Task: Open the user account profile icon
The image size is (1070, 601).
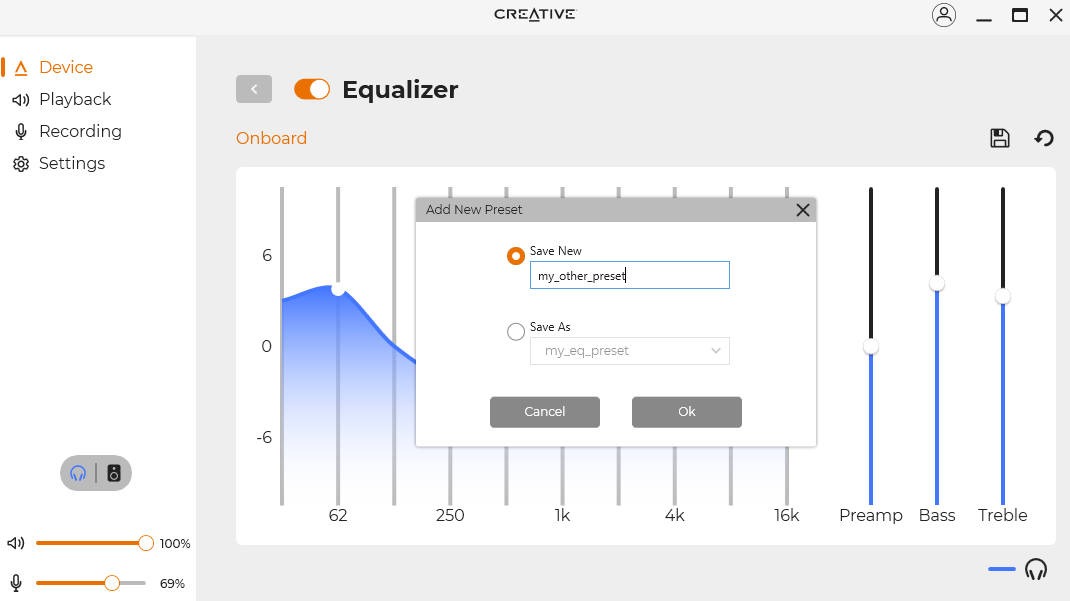Action: point(943,15)
